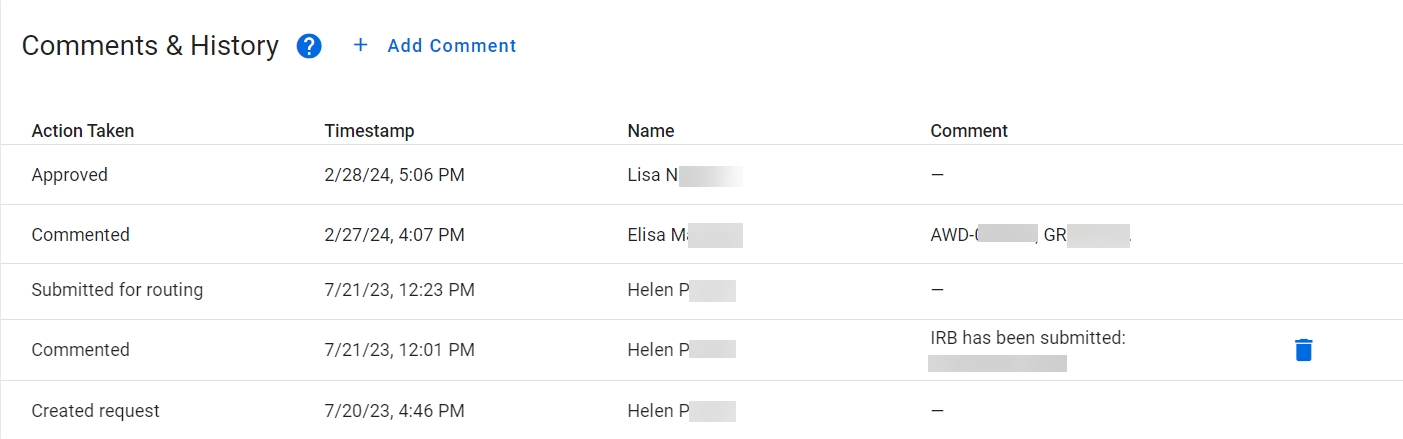This screenshot has width=1403, height=439.
Task: Click the comment starting with AWD
Action: coord(1030,235)
